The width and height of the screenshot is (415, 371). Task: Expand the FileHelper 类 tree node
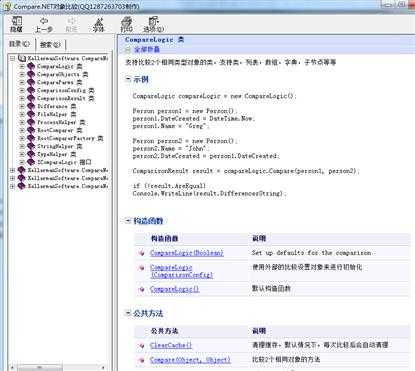click(22, 114)
